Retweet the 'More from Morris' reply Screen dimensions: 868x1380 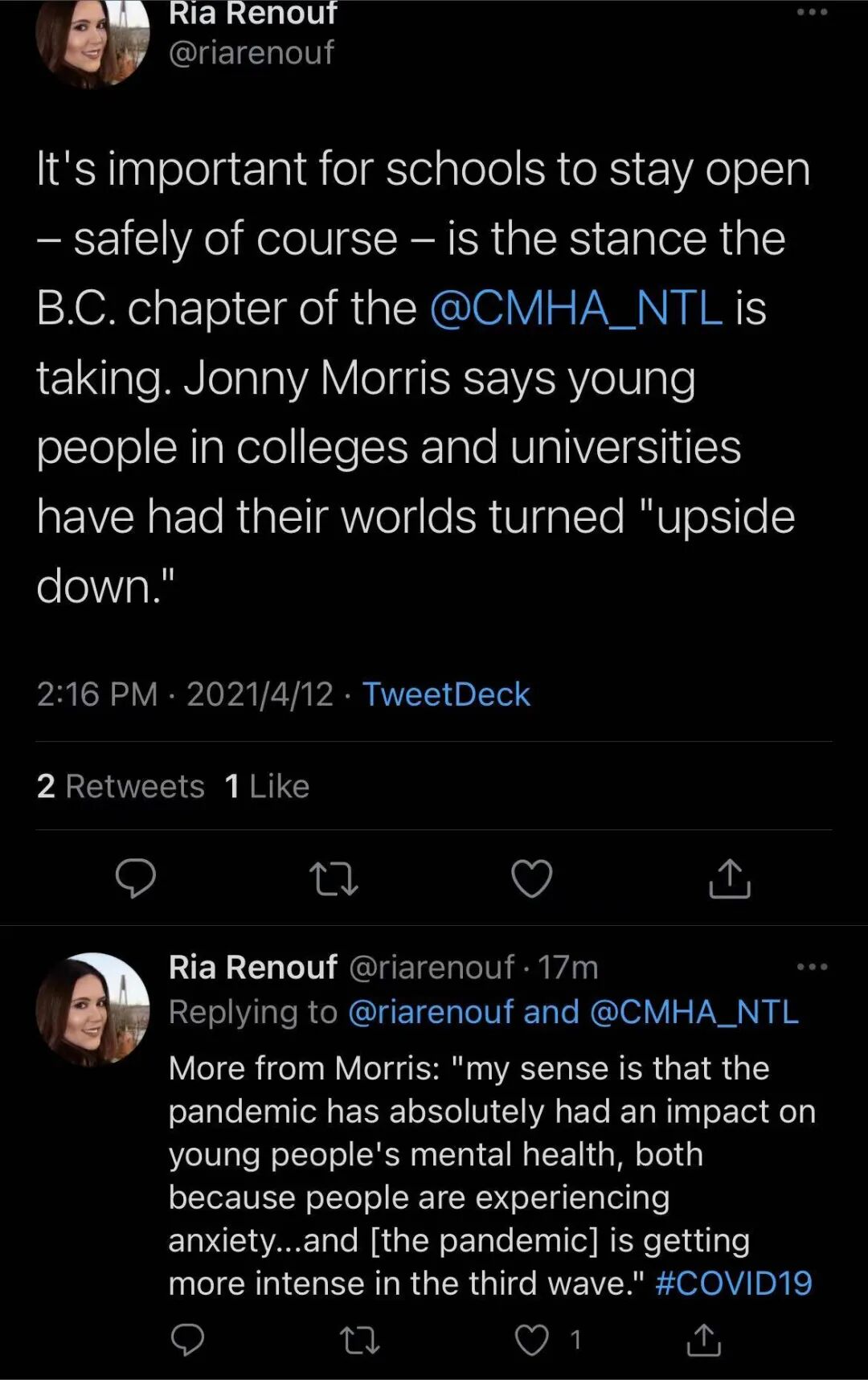click(359, 1340)
